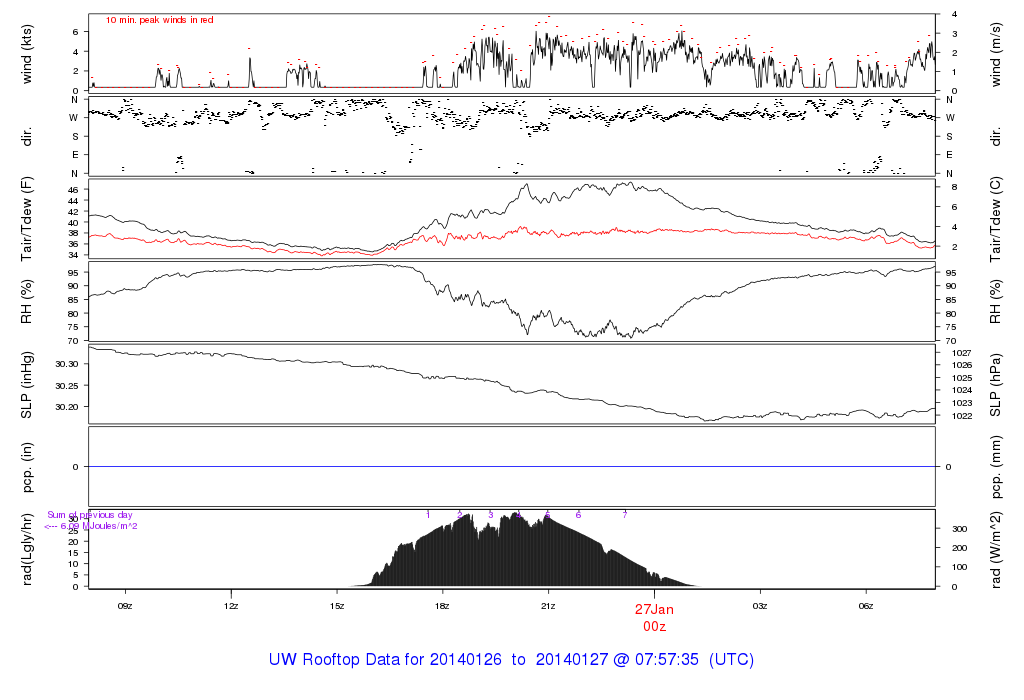Viewport: 1024px width, 700px height.
Task: Click the purple 'Sum of previous day' text
Action: click(x=90, y=516)
